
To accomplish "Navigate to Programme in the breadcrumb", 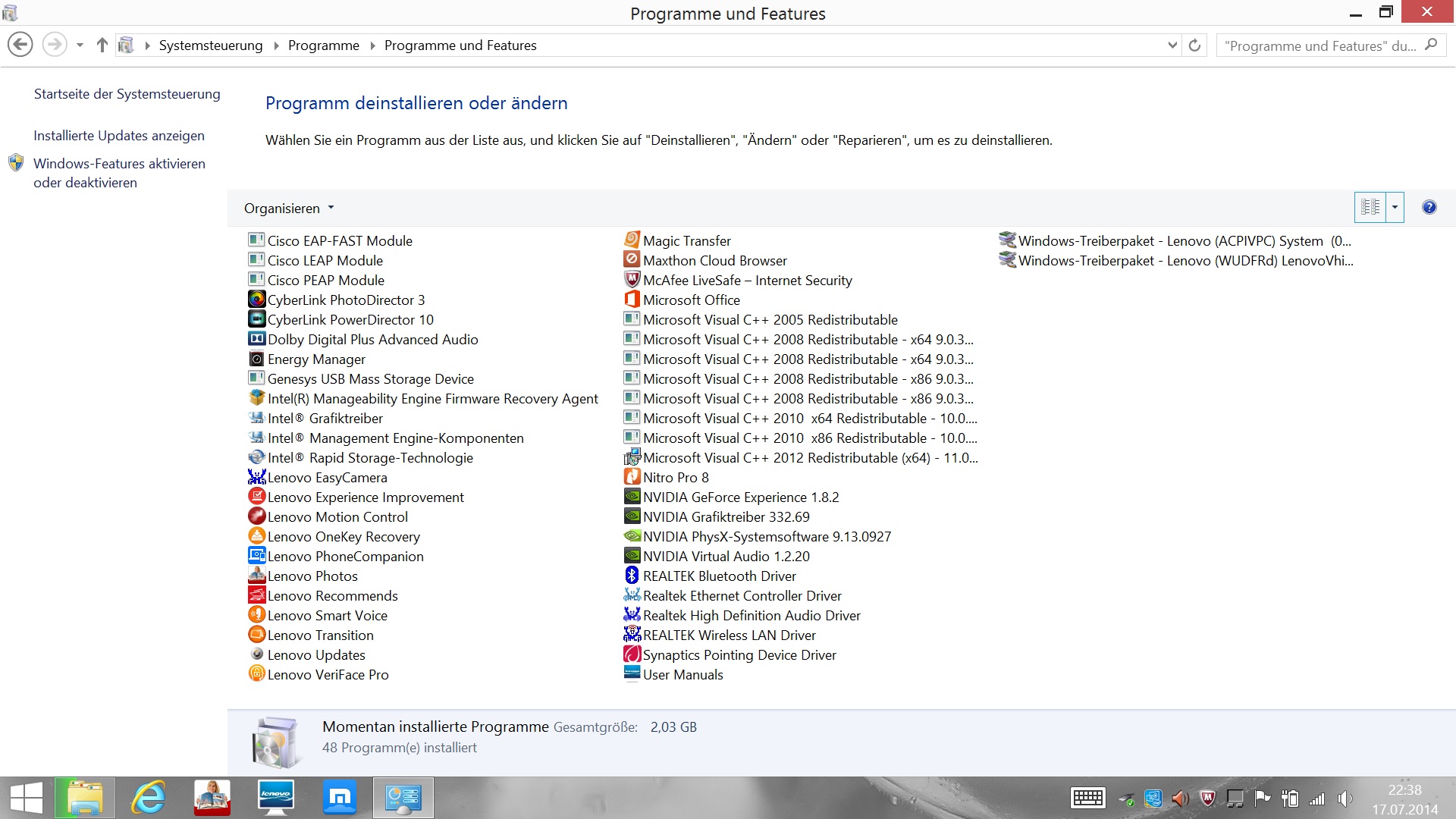I will pyautogui.click(x=324, y=45).
